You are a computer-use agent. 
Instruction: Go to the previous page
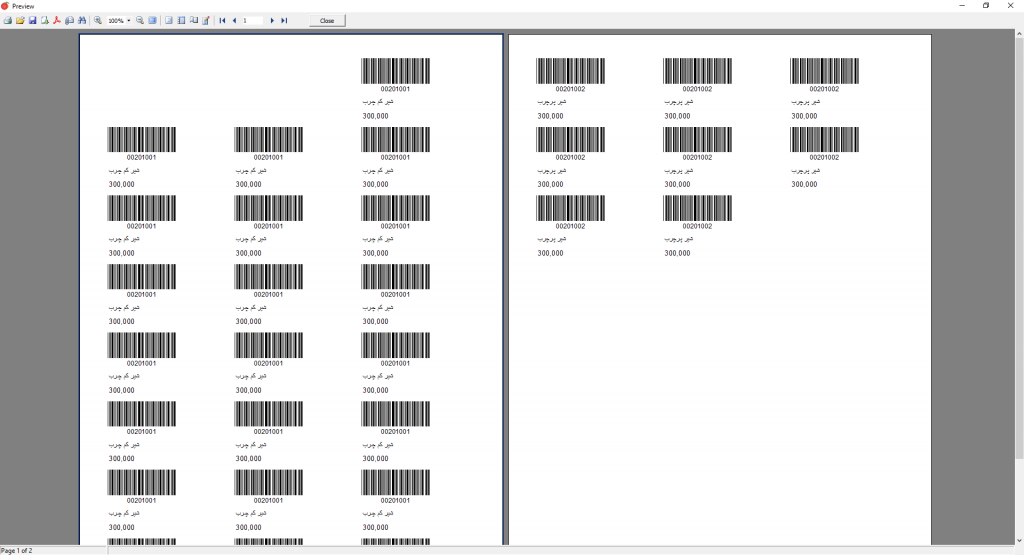(234, 20)
